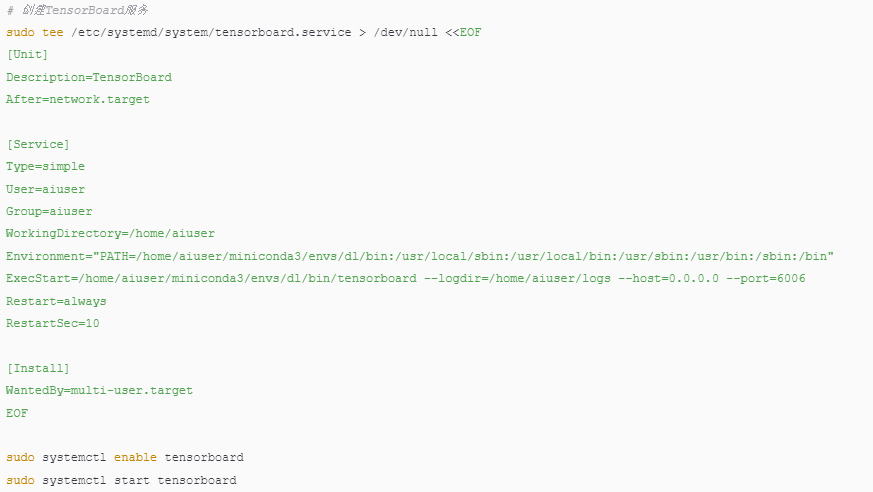Click the --logdir=/home/aiuser/logs argument
Image resolution: width=873 pixels, height=492 pixels.
[x=509, y=278]
